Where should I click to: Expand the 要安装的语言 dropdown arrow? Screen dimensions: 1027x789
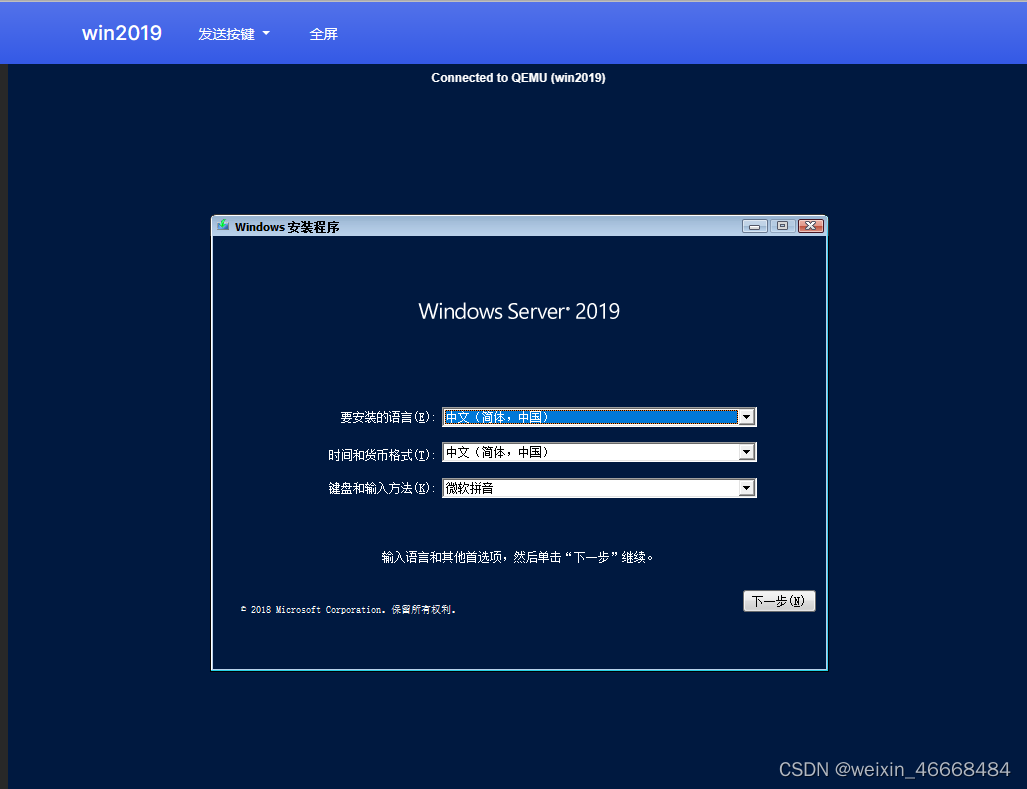(x=747, y=417)
